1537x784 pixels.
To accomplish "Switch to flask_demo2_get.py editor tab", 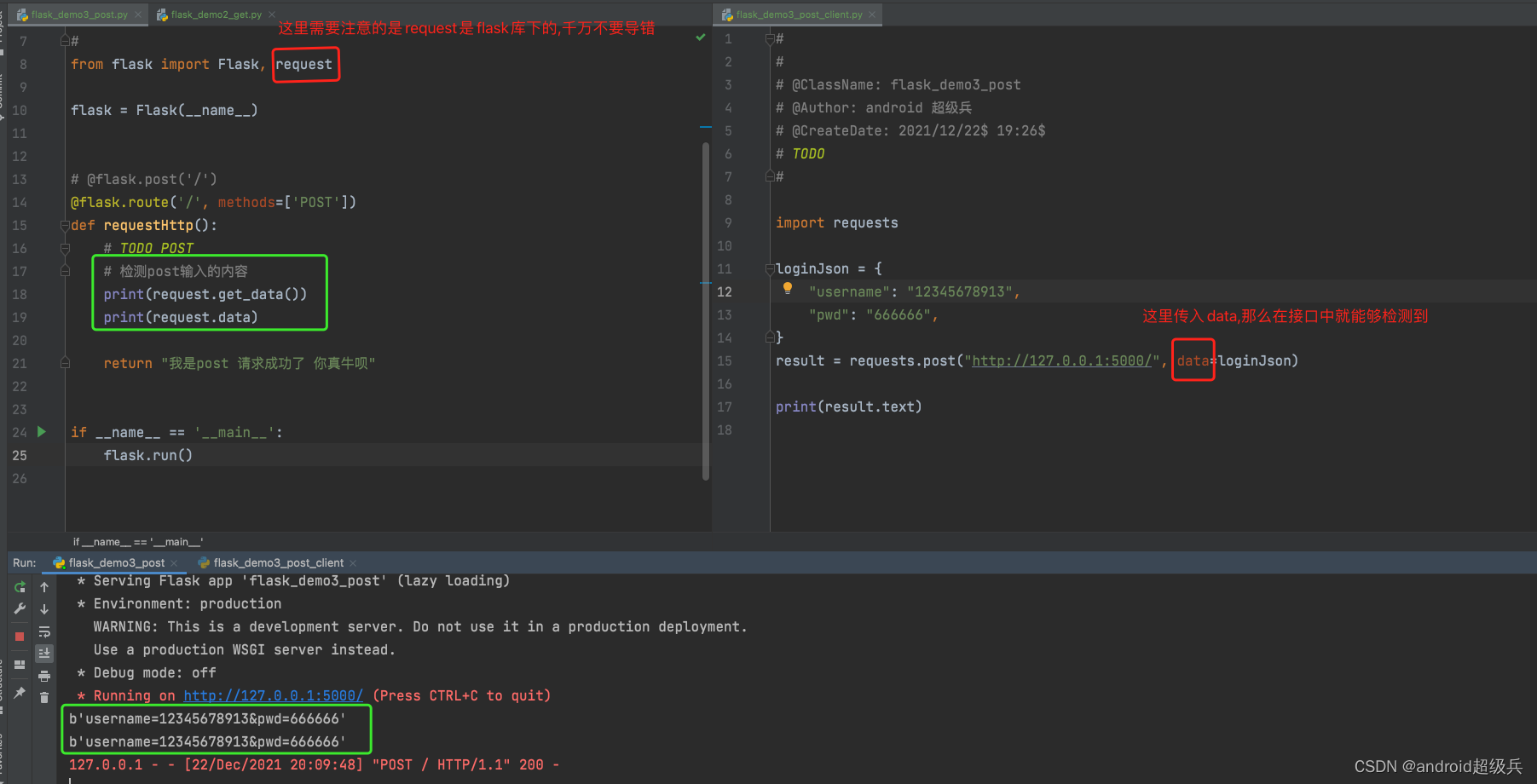I will [x=216, y=14].
